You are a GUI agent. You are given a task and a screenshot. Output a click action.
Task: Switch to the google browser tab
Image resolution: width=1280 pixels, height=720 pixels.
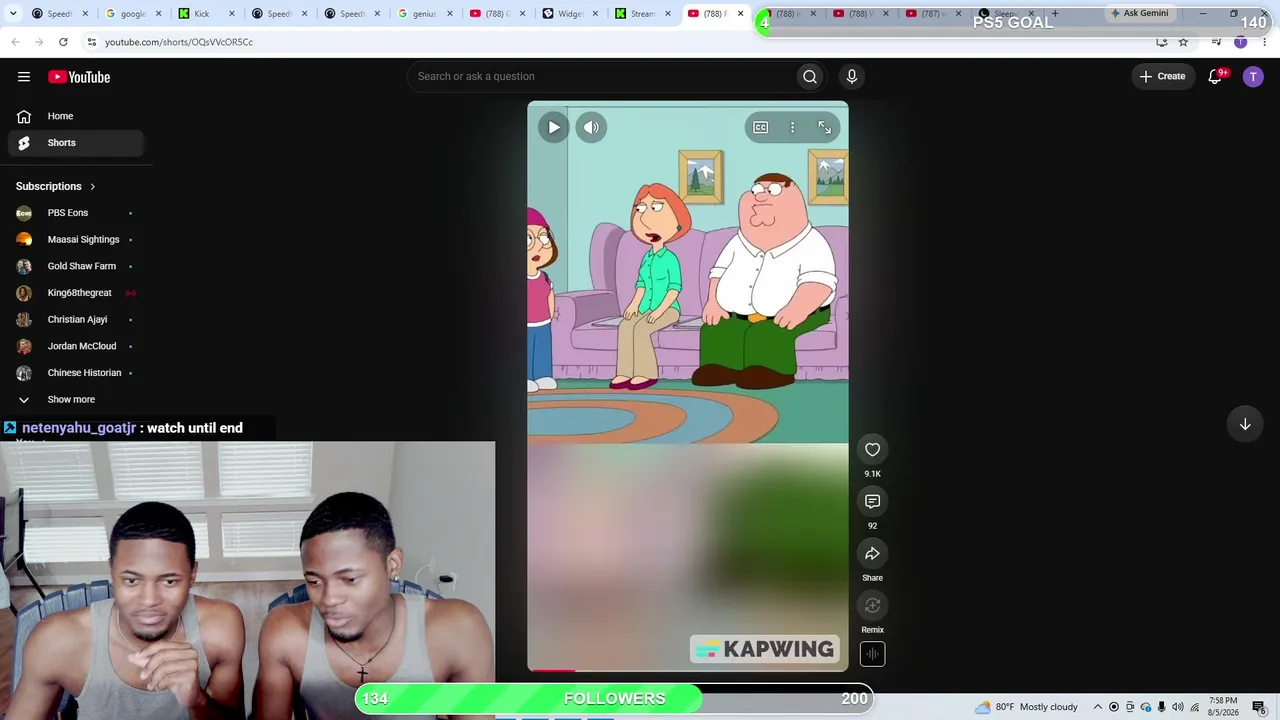(x=132, y=14)
